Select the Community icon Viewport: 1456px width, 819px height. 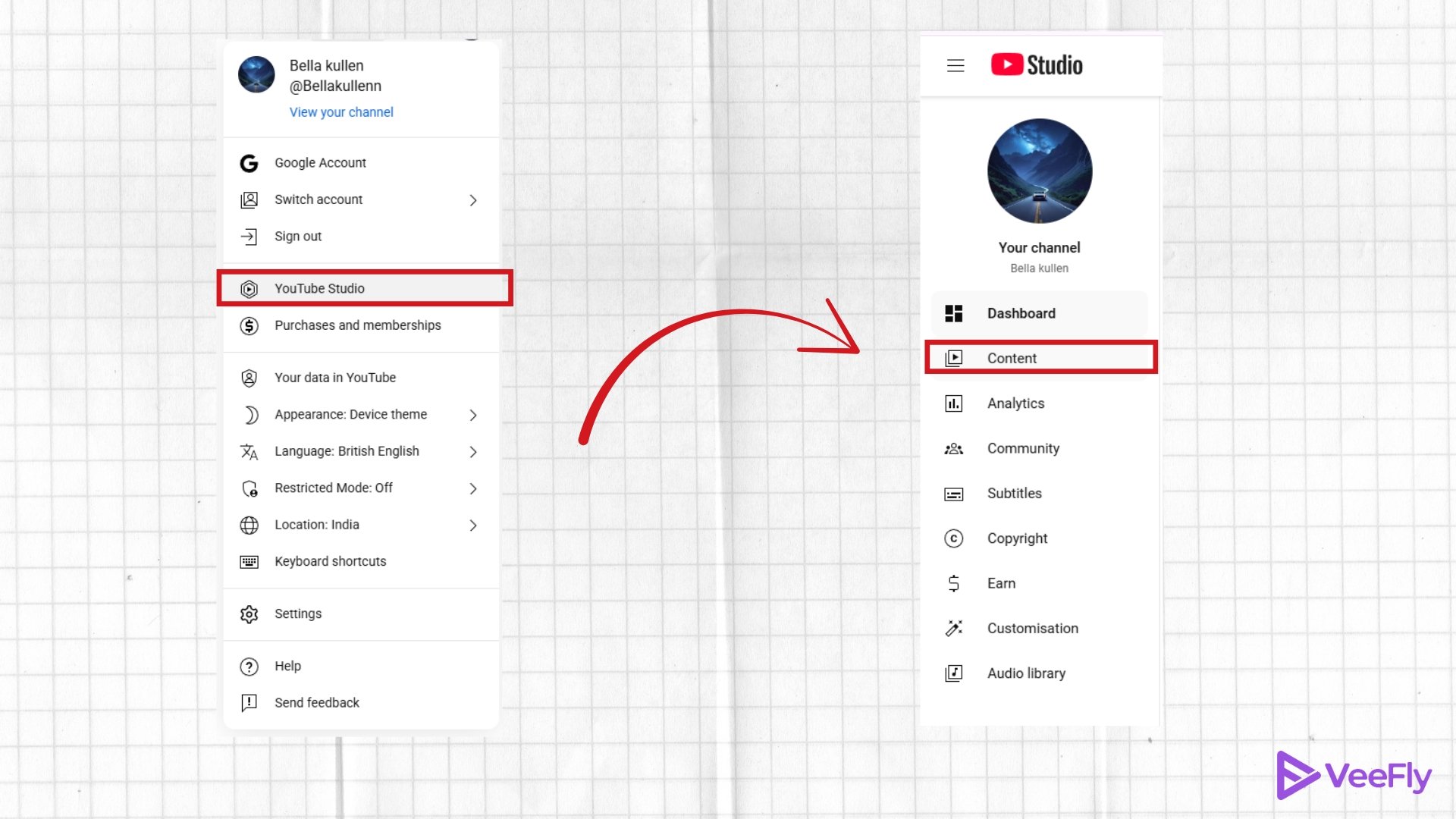pyautogui.click(x=953, y=448)
